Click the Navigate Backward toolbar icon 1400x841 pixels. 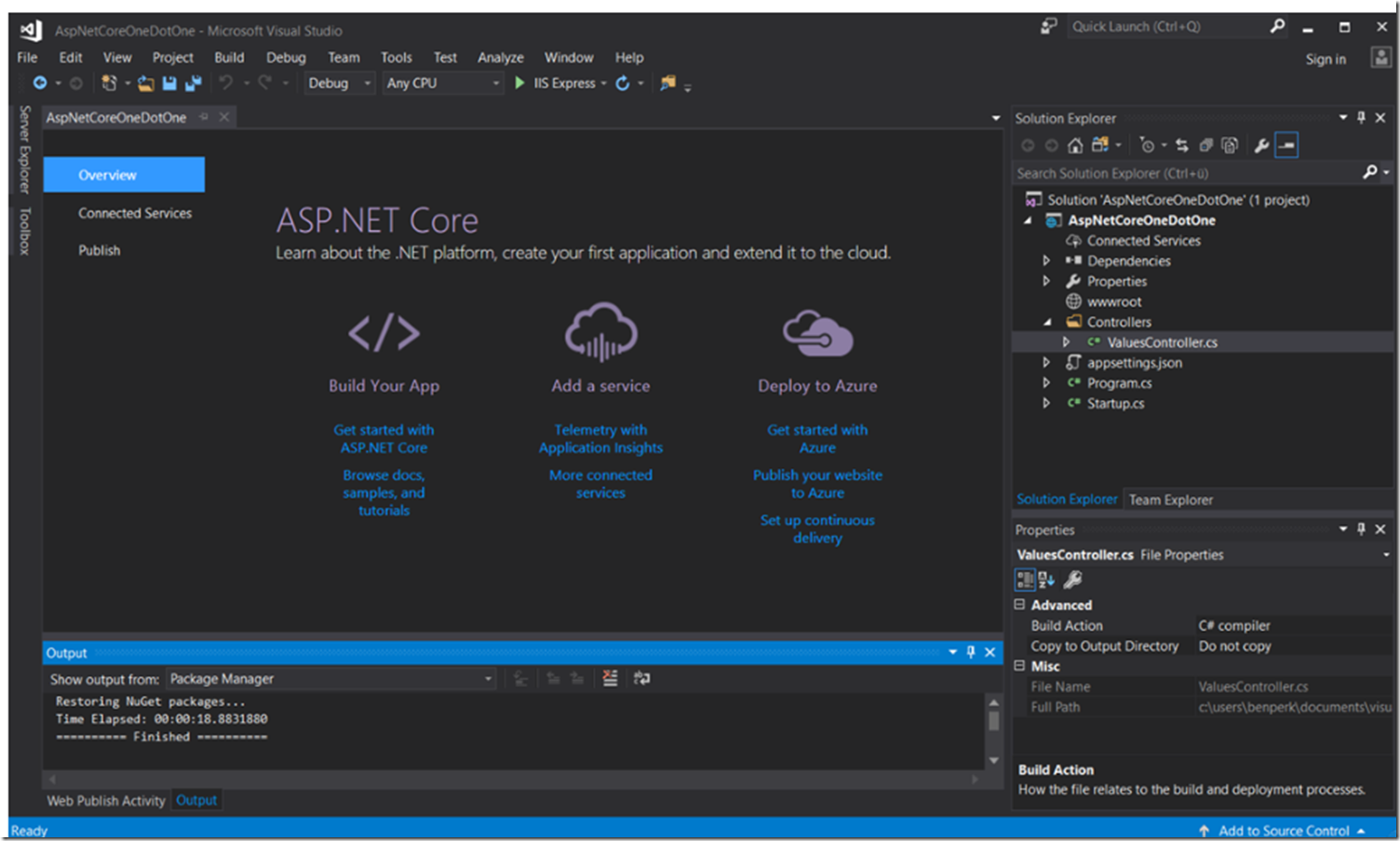coord(40,83)
